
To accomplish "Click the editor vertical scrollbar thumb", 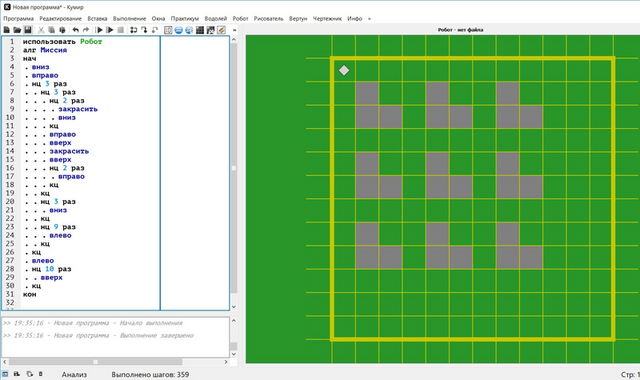I will 234,168.
